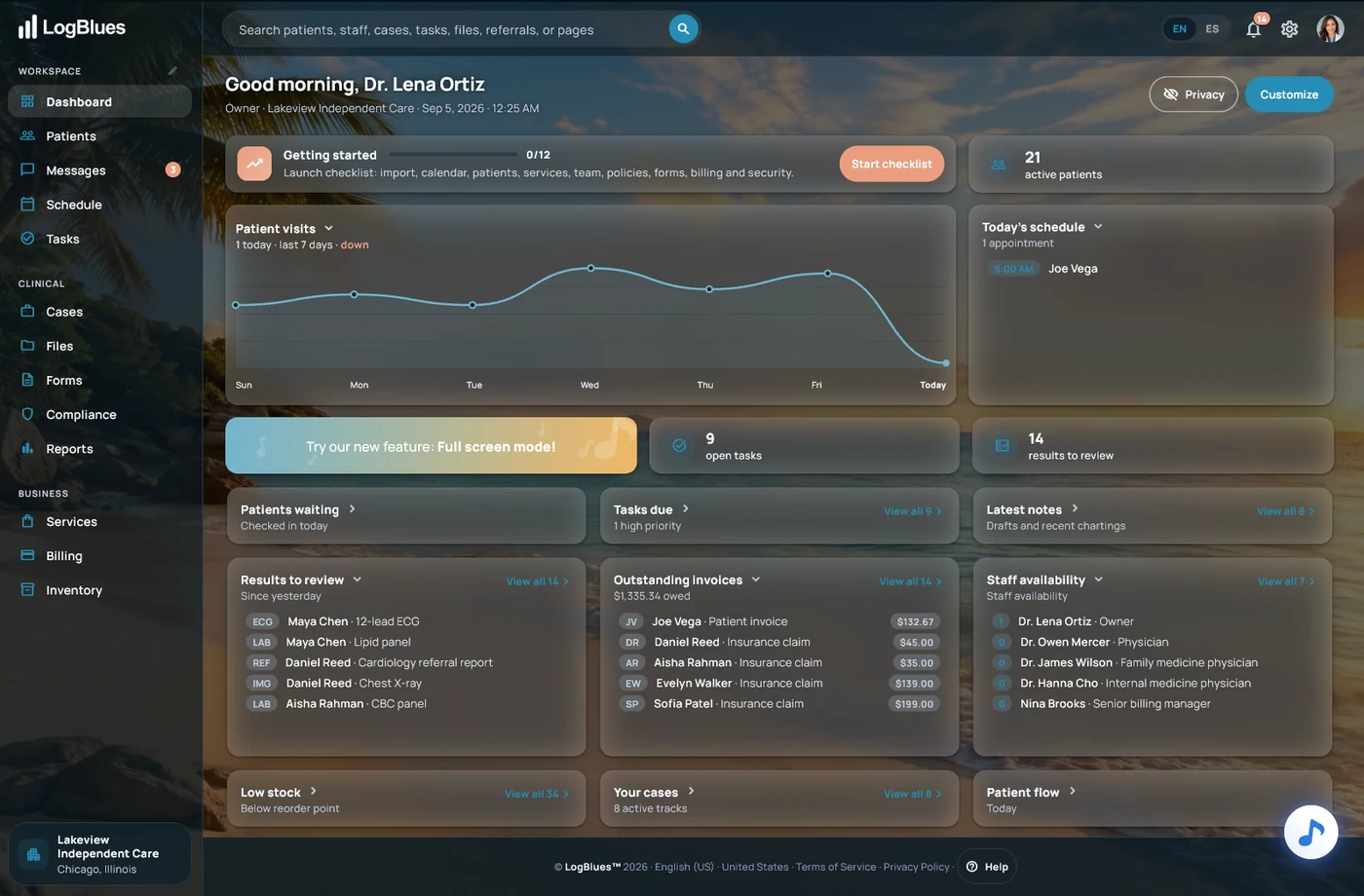This screenshot has height=896, width=1364.
Task: Click the open tasks checkmark icon
Action: pos(680,446)
